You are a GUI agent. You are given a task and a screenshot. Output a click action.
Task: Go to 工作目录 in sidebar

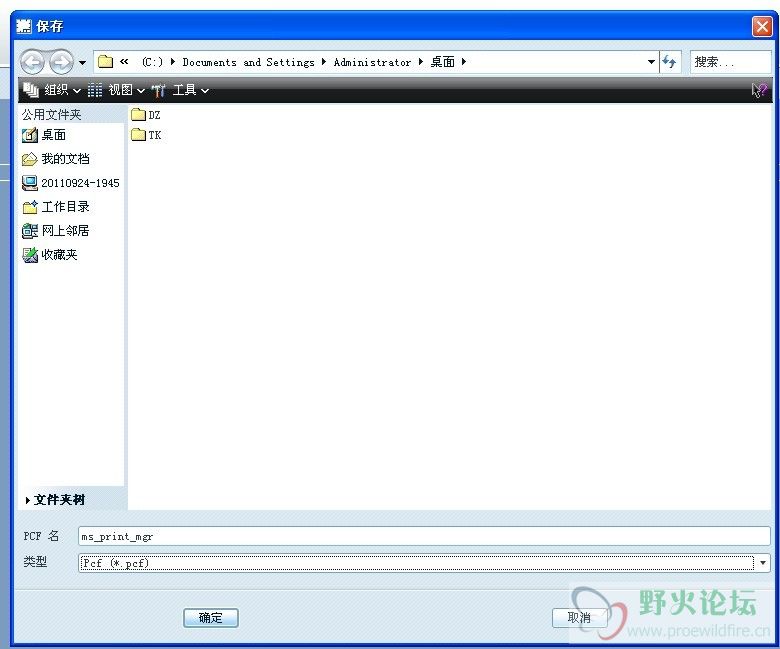[x=56, y=206]
